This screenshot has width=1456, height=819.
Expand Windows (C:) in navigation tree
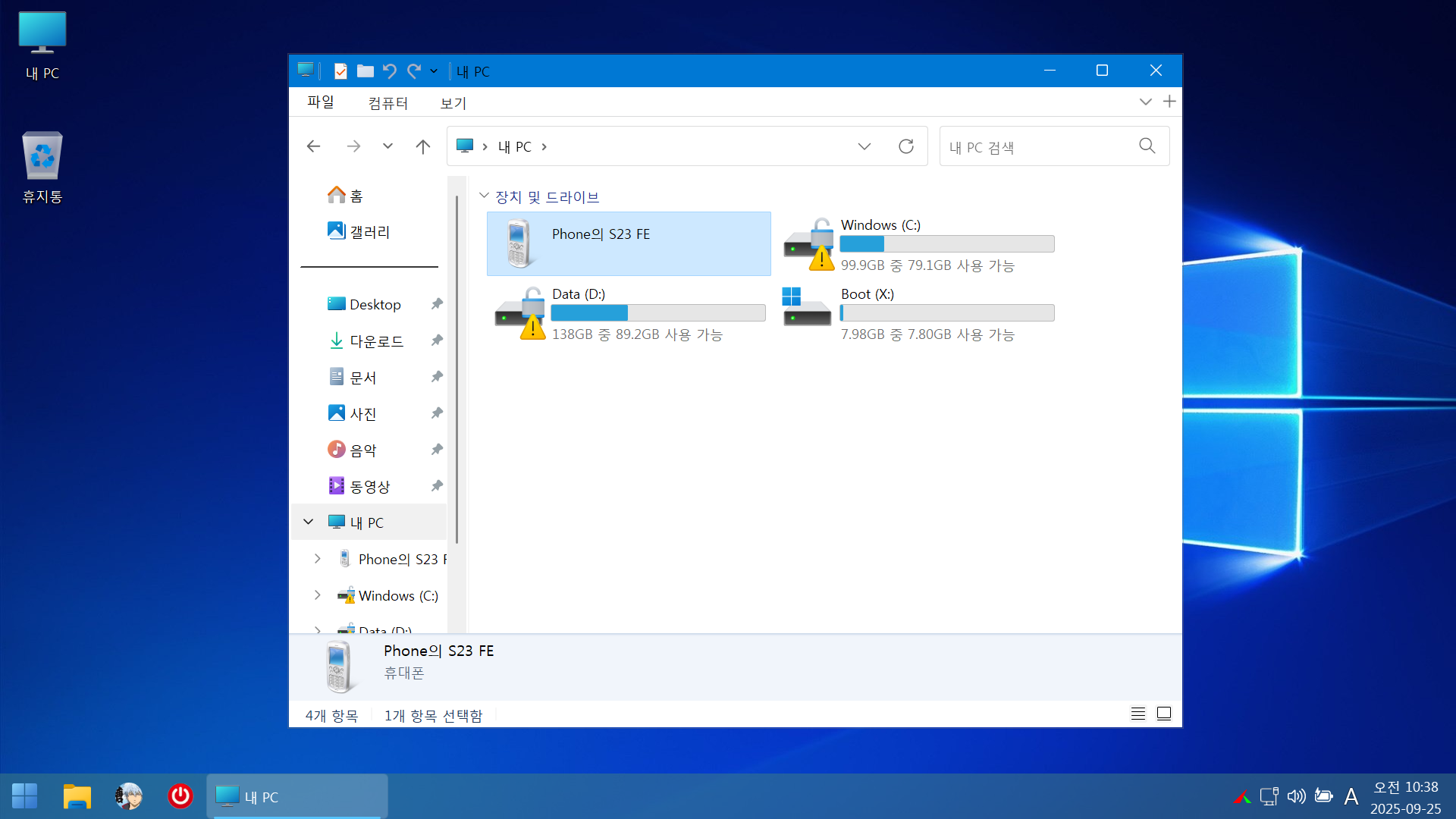[318, 595]
